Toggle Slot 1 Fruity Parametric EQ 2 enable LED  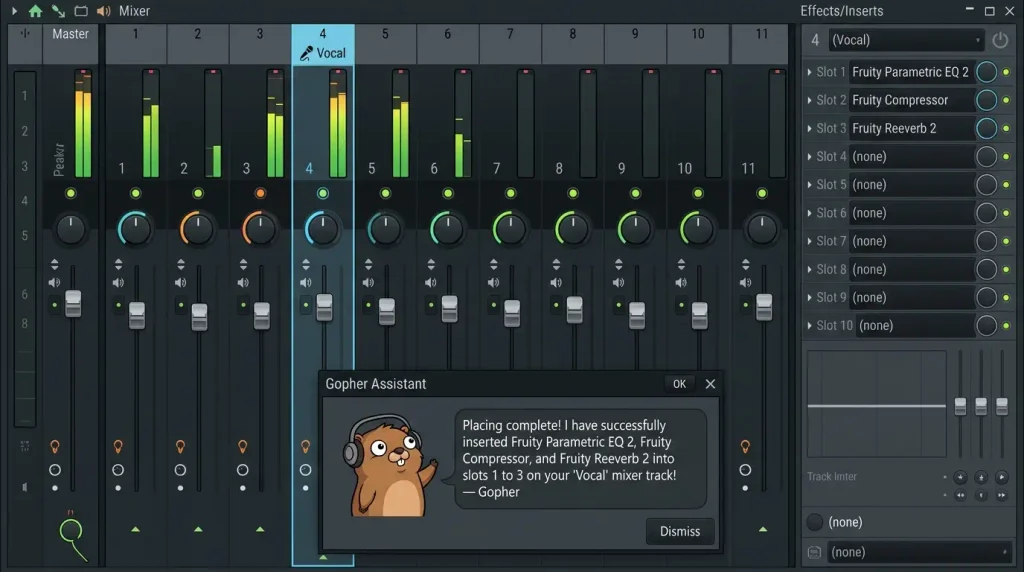[1006, 72]
